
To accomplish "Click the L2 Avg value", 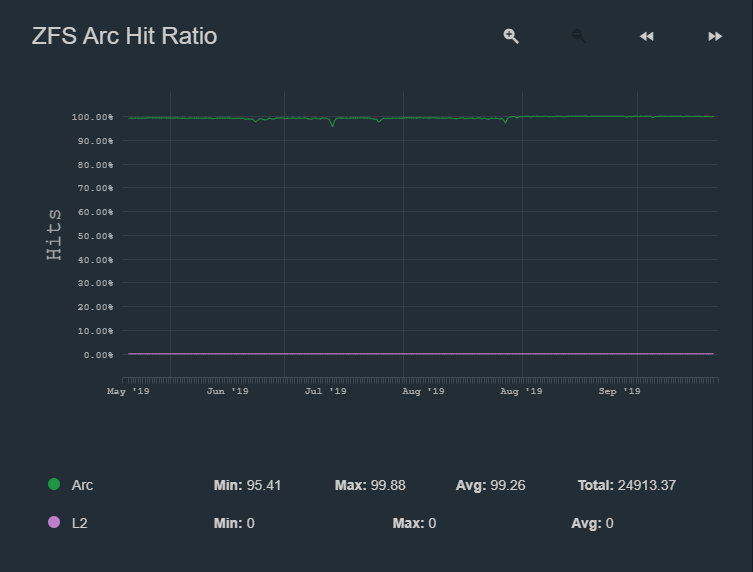I will [x=609, y=523].
